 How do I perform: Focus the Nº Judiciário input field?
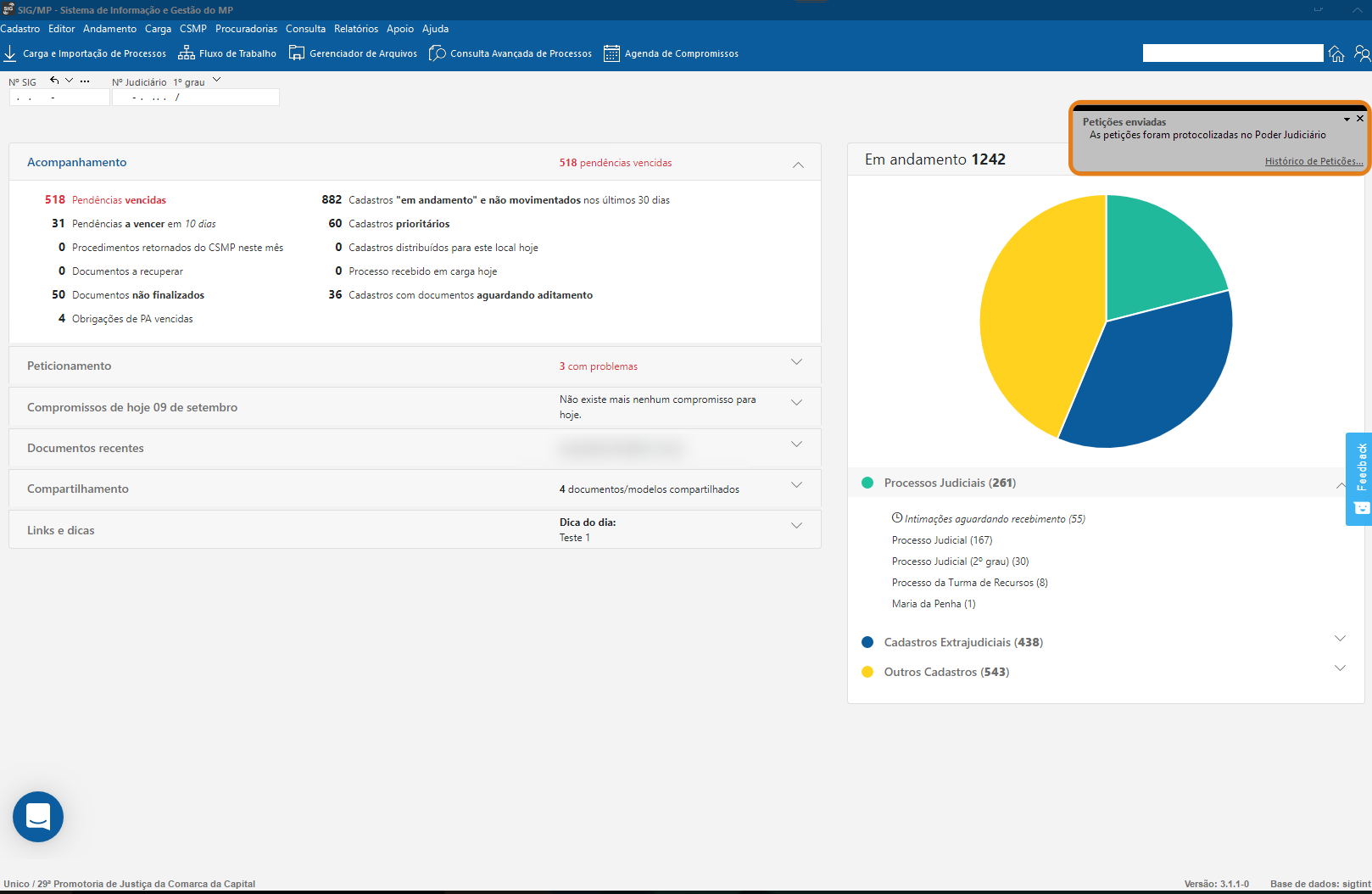[x=196, y=98]
